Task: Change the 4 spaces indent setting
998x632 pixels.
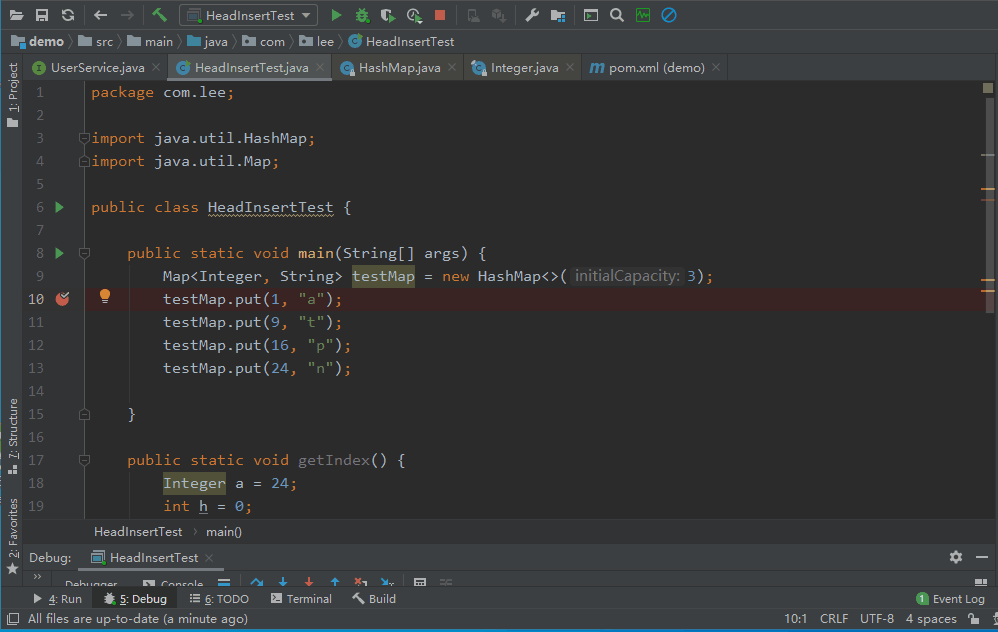Action: (x=931, y=619)
